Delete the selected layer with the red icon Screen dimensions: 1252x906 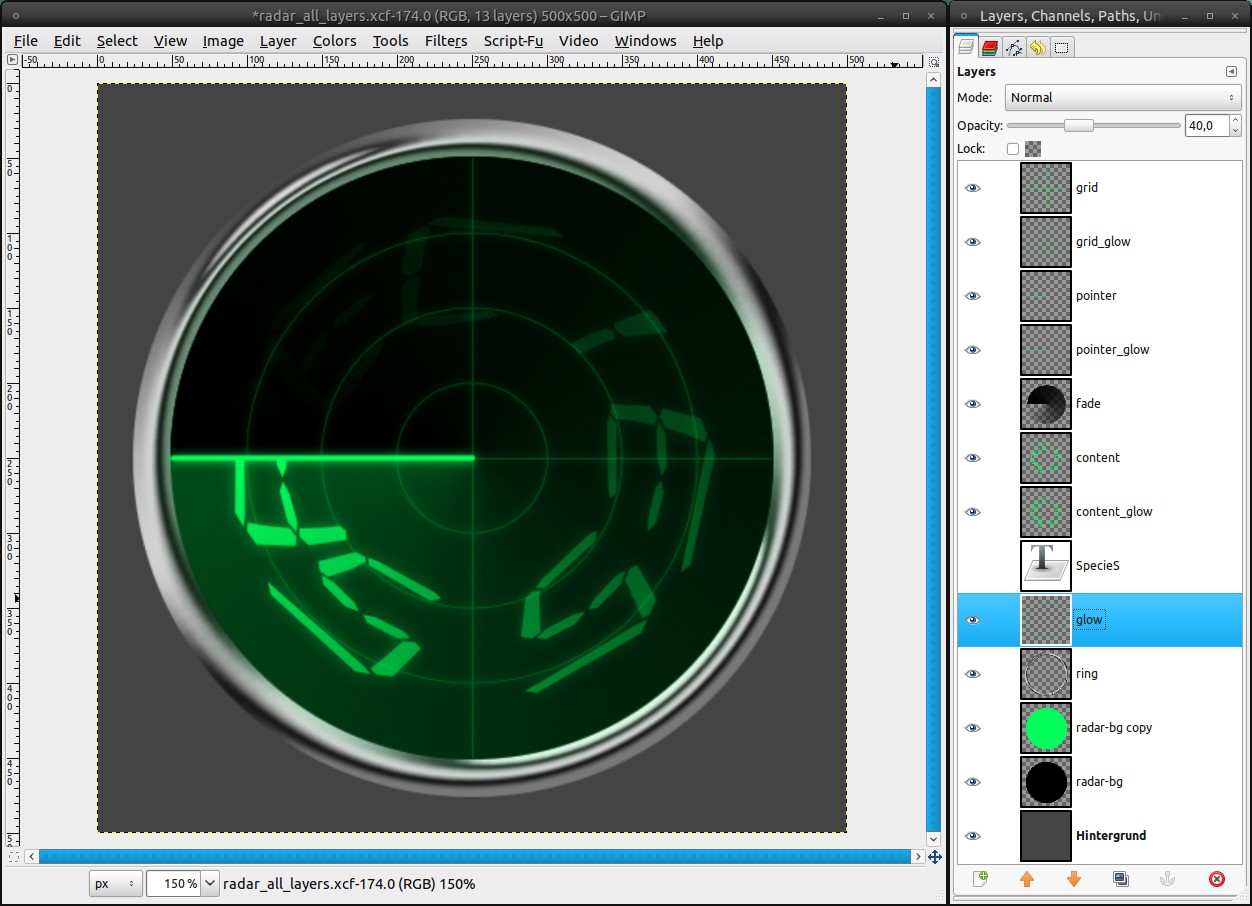pos(1216,879)
